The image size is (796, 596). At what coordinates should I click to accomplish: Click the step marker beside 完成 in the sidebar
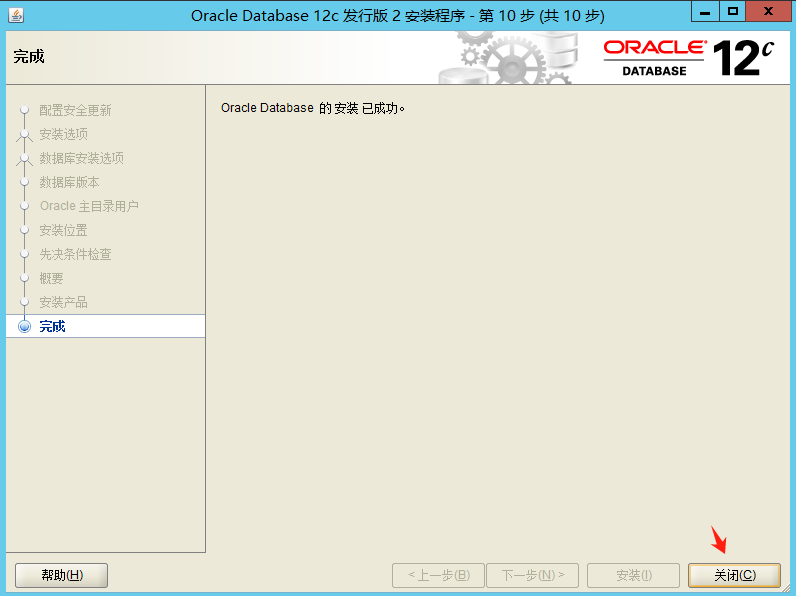(x=24, y=326)
